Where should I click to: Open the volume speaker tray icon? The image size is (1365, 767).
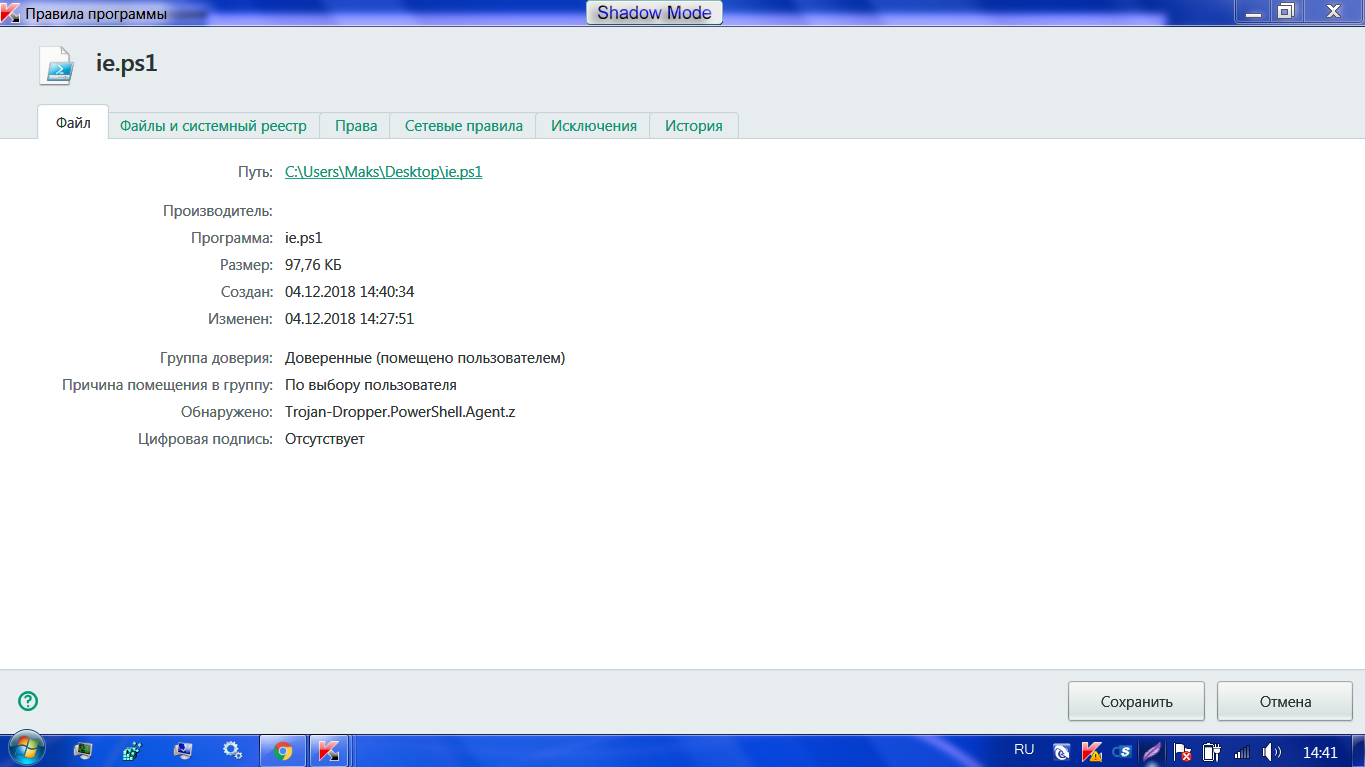click(1272, 751)
